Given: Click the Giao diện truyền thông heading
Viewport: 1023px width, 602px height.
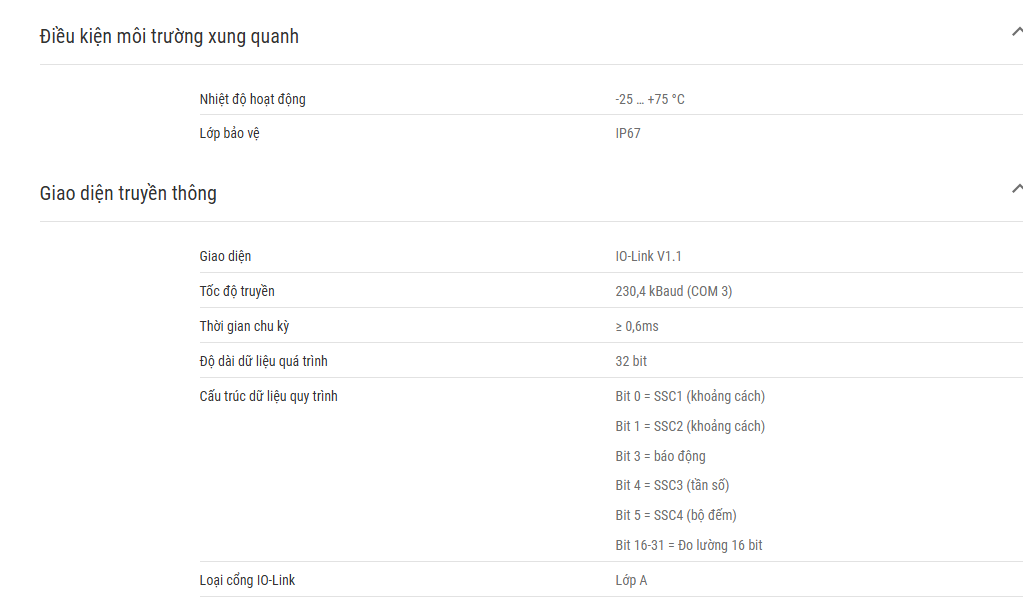Looking at the screenshot, I should tap(128, 194).
